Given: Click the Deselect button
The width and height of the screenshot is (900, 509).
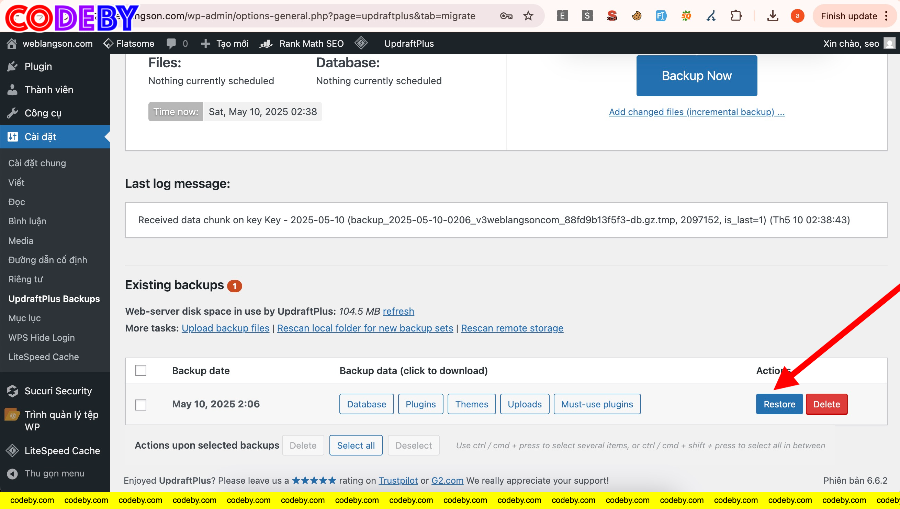Looking at the screenshot, I should coord(413,445).
